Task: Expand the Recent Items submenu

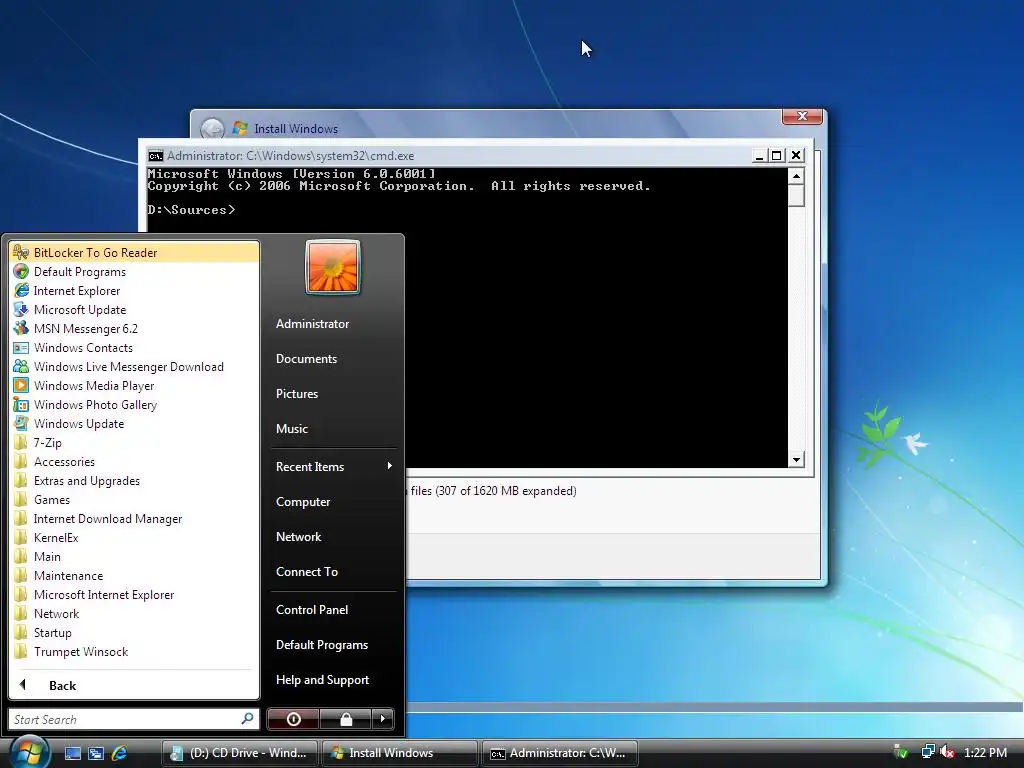Action: (332, 466)
